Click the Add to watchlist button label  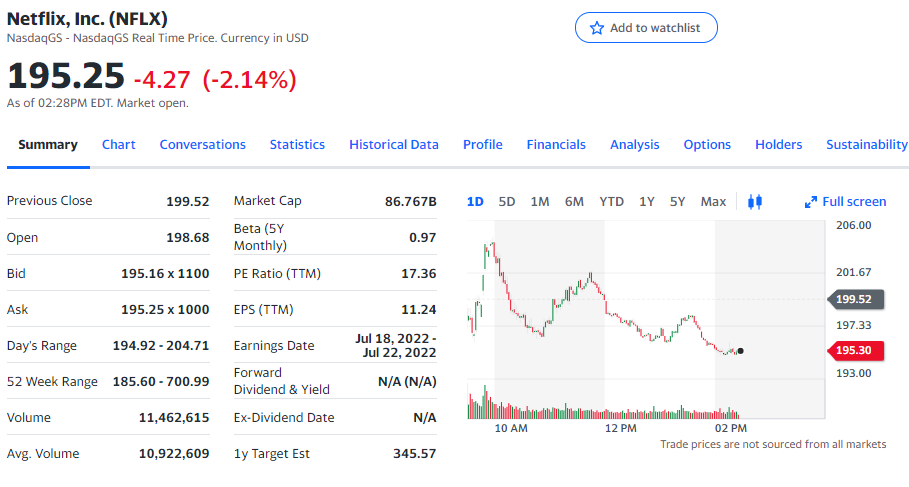(655, 28)
